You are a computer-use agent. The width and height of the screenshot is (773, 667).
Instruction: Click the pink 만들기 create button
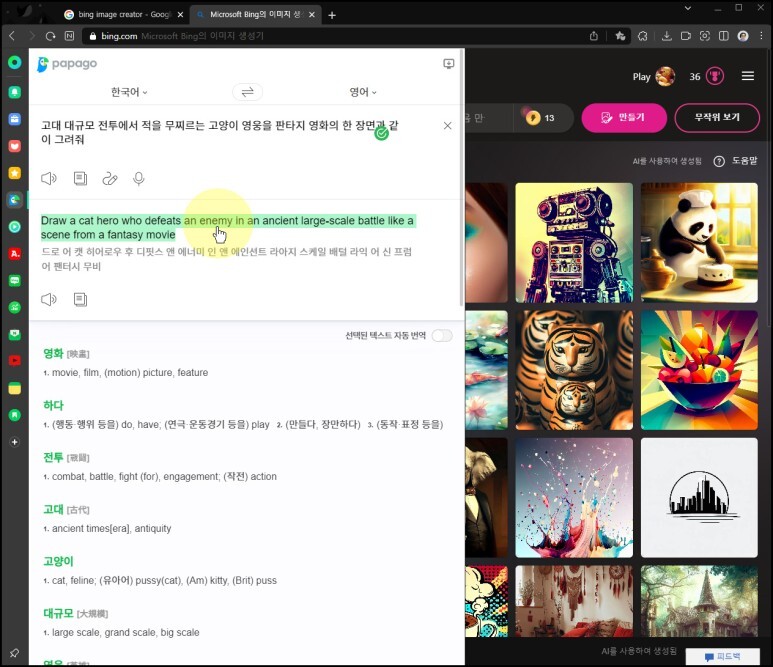coord(624,117)
